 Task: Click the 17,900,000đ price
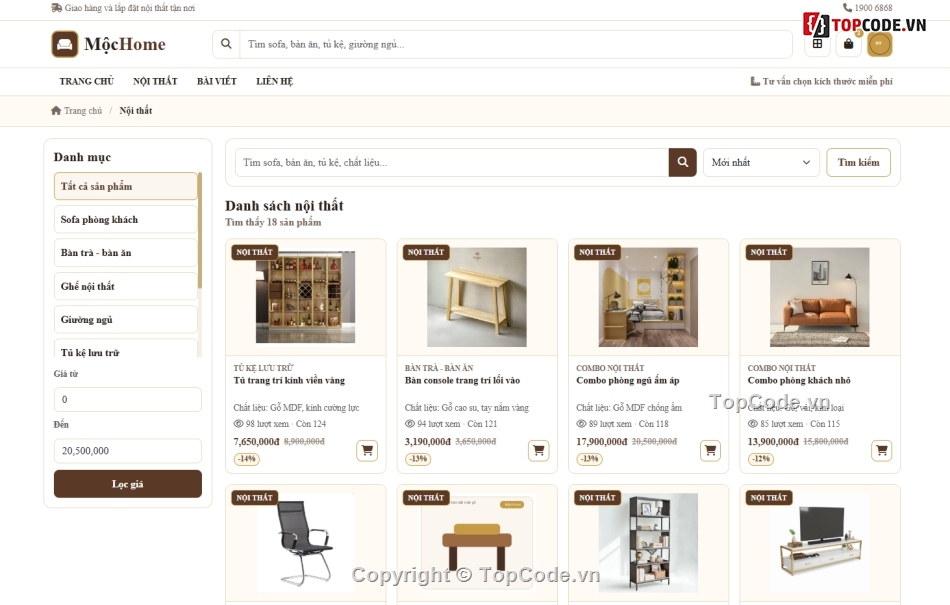coord(602,441)
